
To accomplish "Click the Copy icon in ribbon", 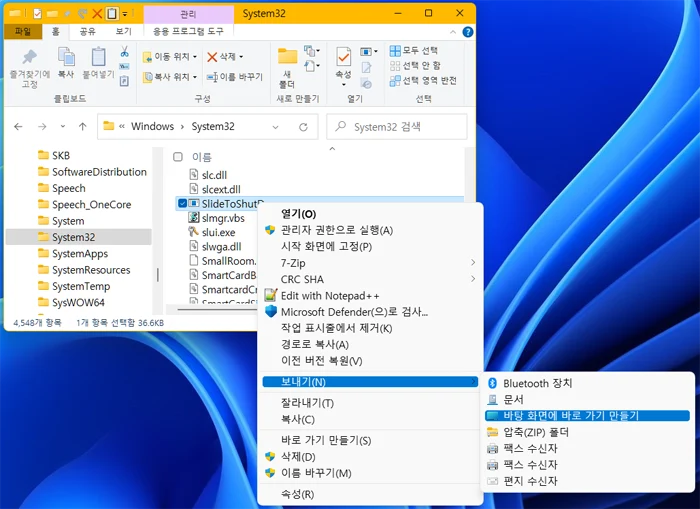I will pyautogui.click(x=66, y=57).
